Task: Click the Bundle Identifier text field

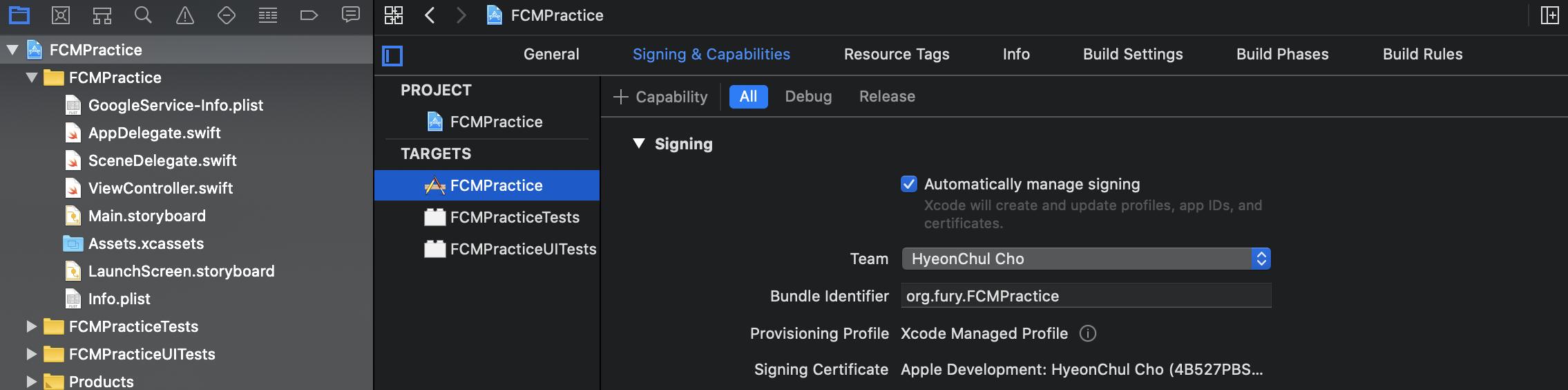Action: [x=1086, y=296]
